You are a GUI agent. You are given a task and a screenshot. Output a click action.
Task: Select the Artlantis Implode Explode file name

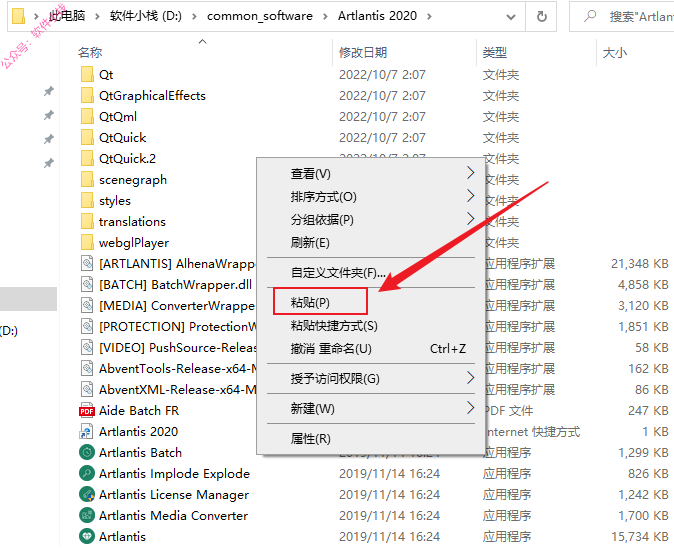[174, 474]
